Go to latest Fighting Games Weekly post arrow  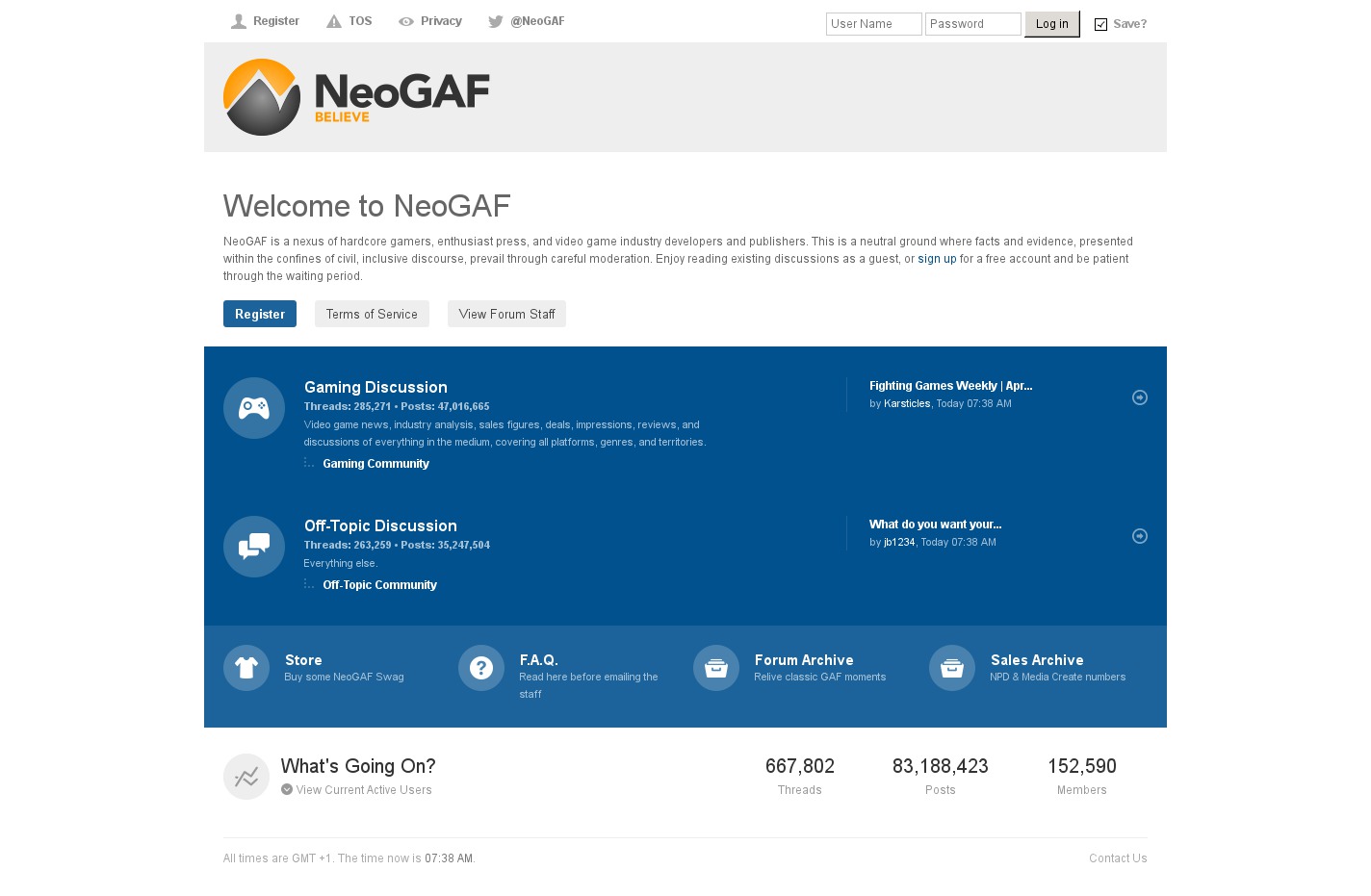pyautogui.click(x=1140, y=397)
